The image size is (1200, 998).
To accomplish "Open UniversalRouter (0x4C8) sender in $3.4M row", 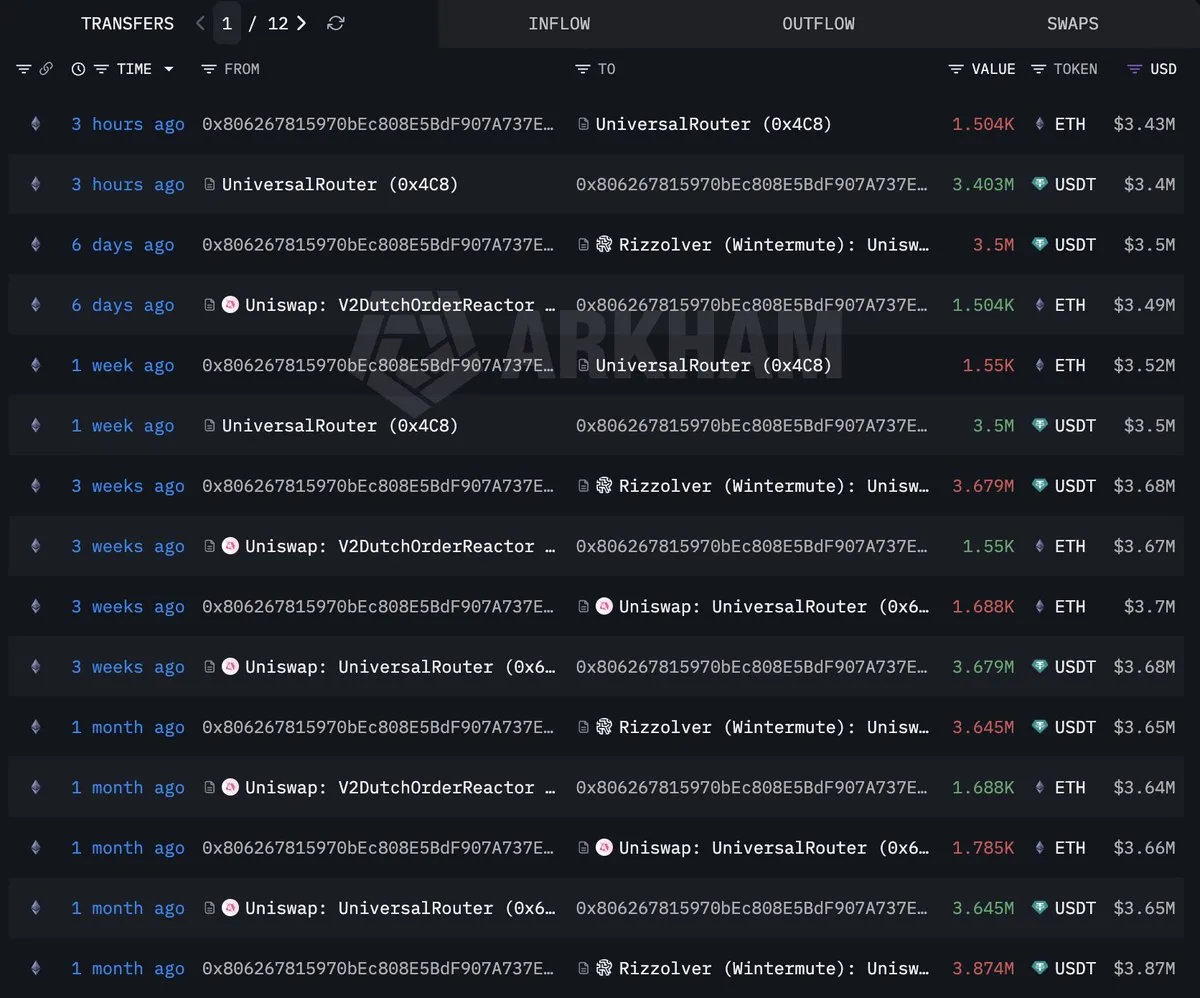I will tap(340, 184).
